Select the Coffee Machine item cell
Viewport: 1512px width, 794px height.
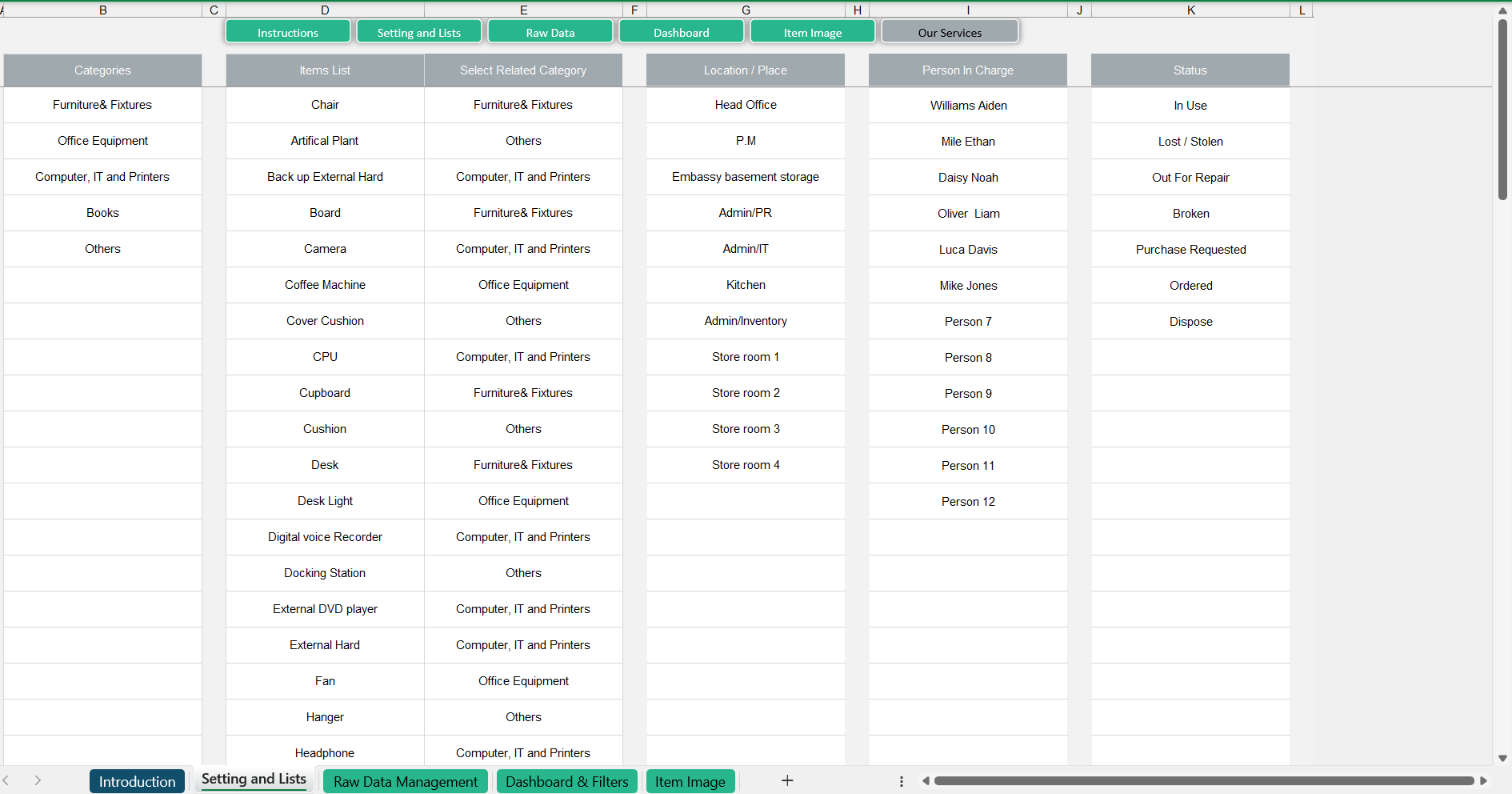pyautogui.click(x=325, y=285)
